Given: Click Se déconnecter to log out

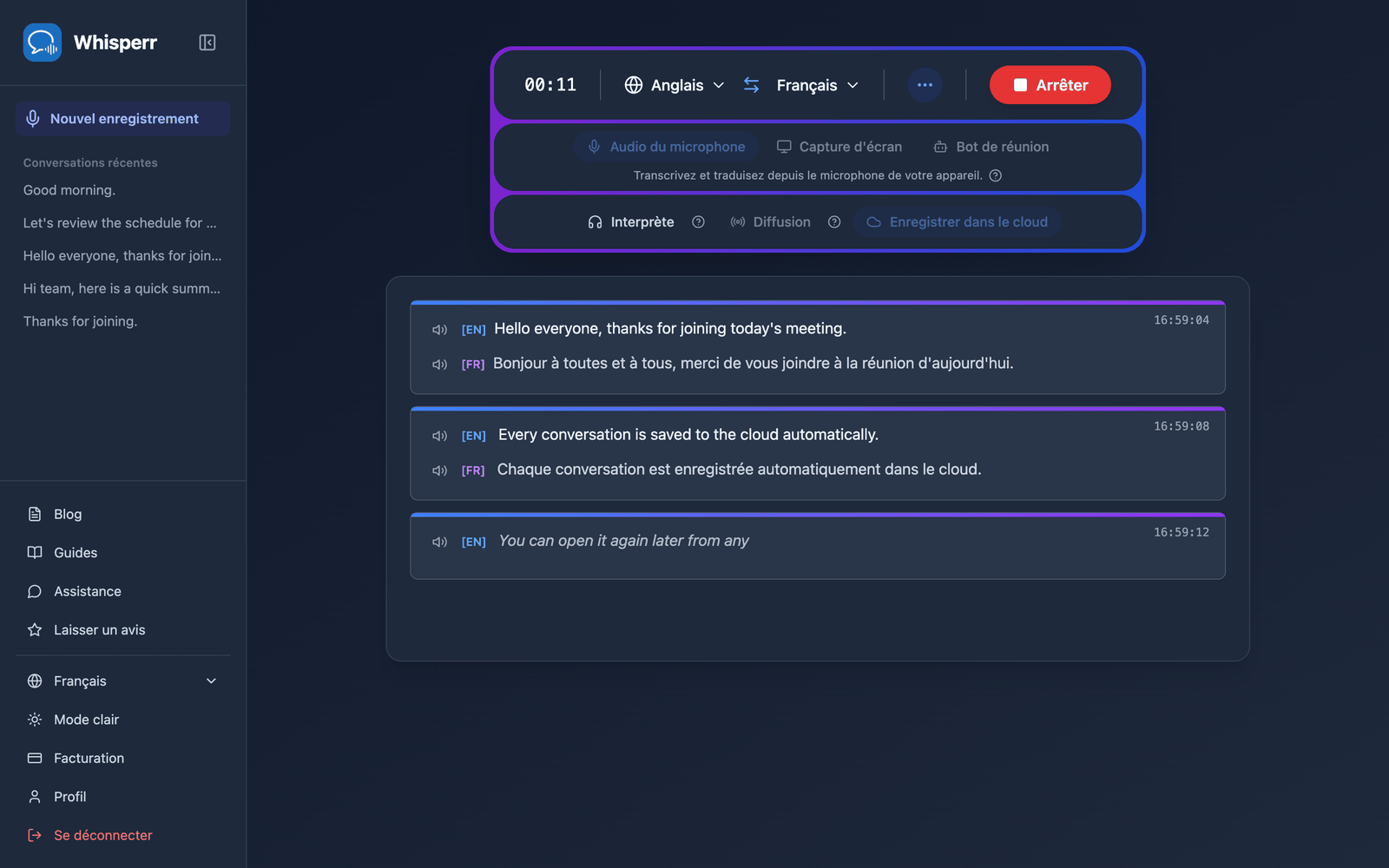Looking at the screenshot, I should pyautogui.click(x=122, y=835).
